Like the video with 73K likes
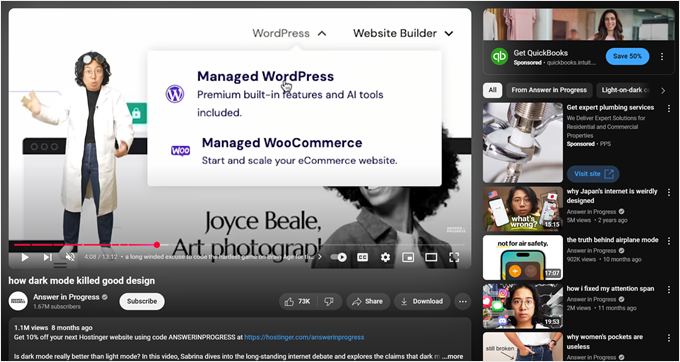The image size is (680, 362). (298, 301)
